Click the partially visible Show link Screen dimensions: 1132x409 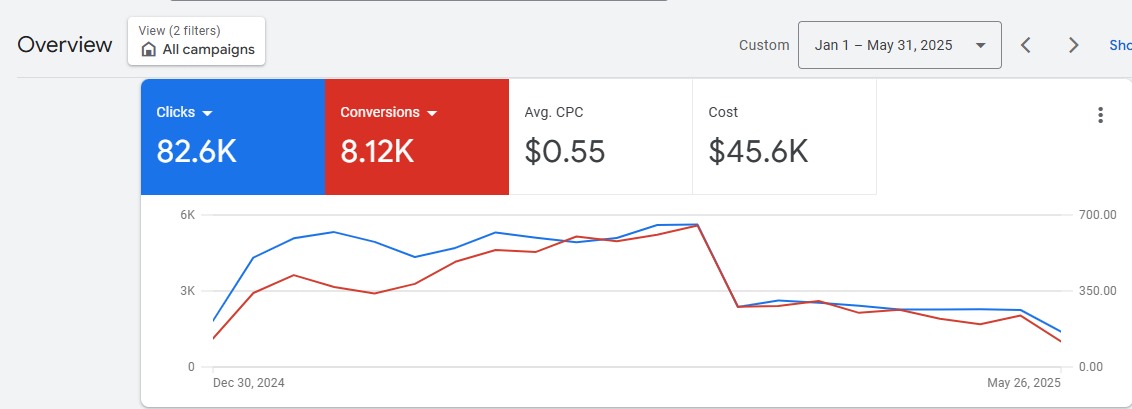(1120, 45)
